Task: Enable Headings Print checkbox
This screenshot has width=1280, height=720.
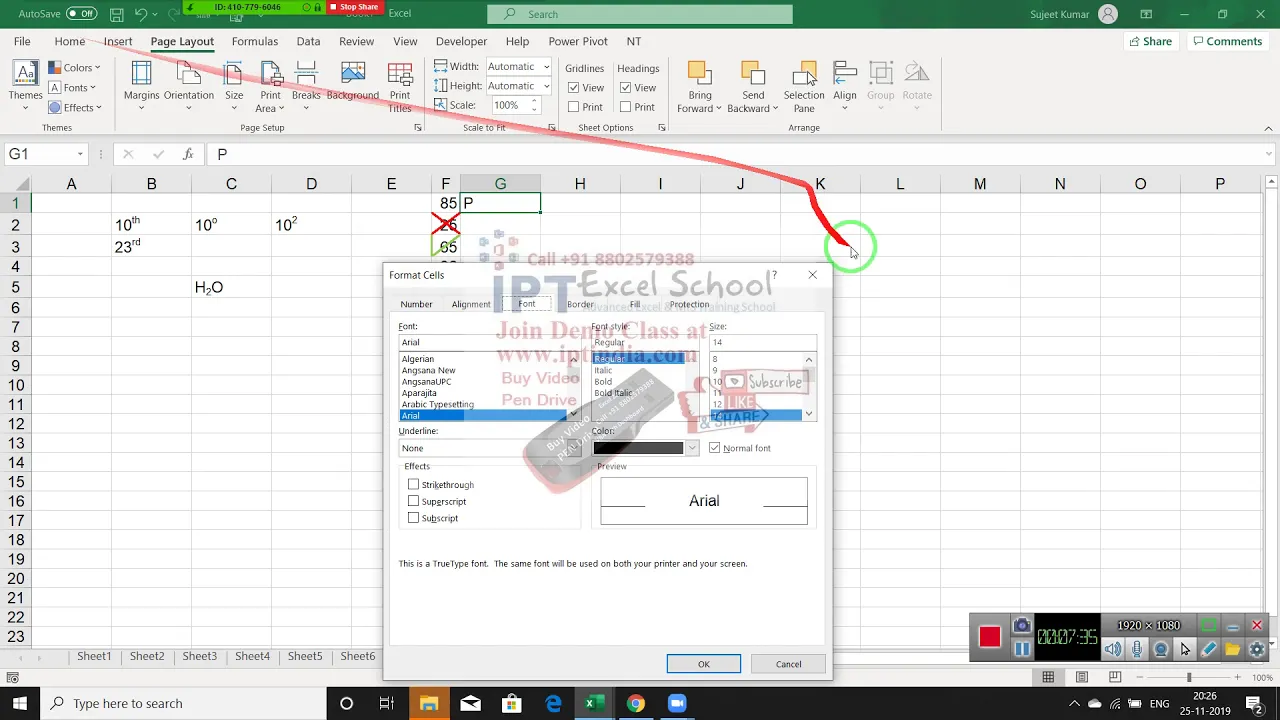Action: (x=626, y=107)
